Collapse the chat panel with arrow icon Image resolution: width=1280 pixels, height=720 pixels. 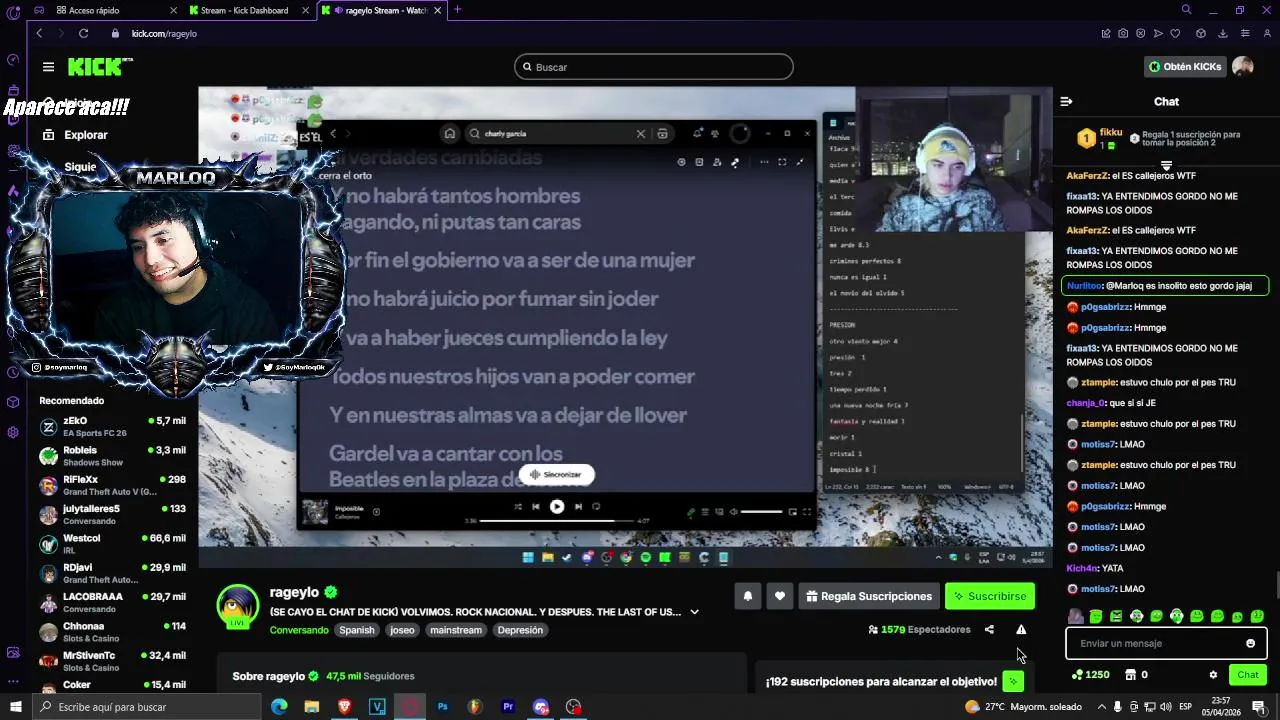(x=1066, y=101)
